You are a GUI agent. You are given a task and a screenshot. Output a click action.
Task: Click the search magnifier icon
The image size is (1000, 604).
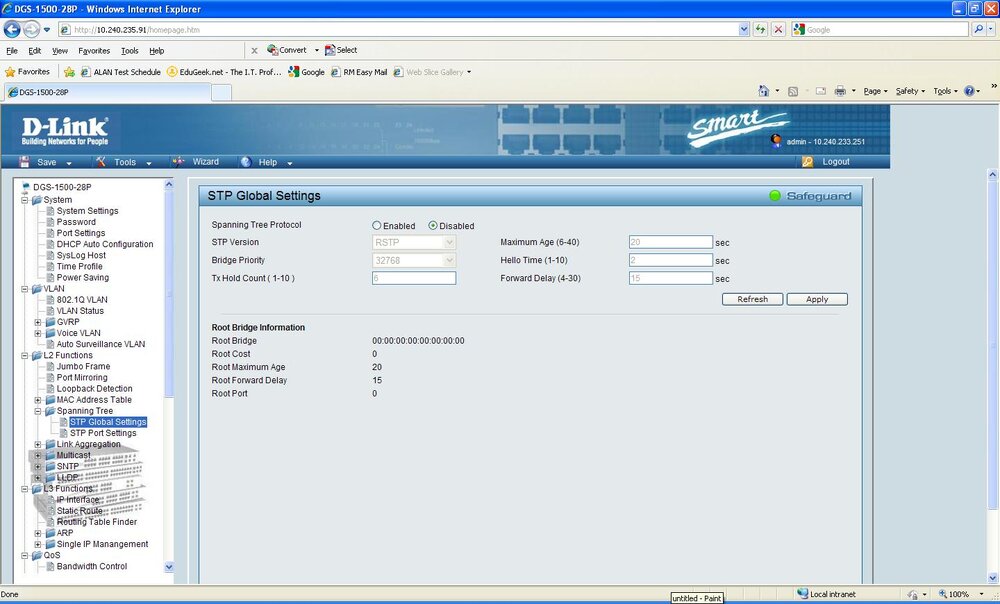click(x=979, y=29)
